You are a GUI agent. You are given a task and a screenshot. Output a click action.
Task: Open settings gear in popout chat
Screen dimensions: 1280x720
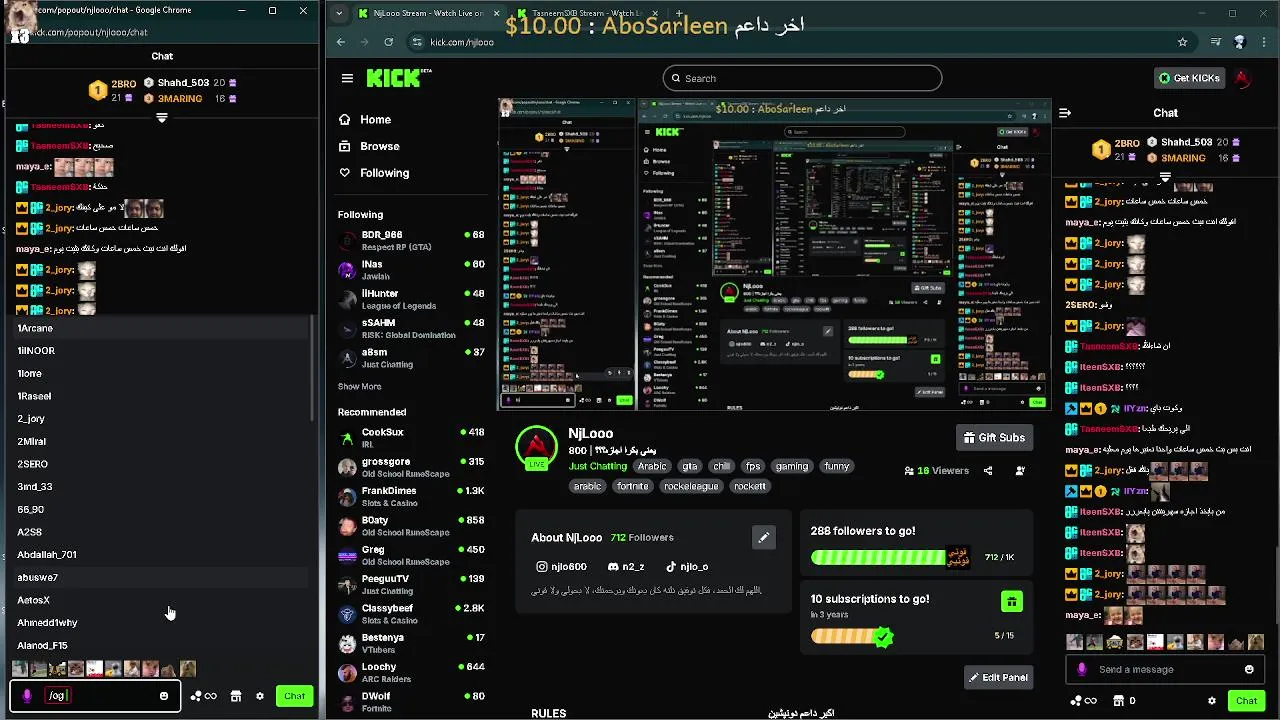pos(260,696)
